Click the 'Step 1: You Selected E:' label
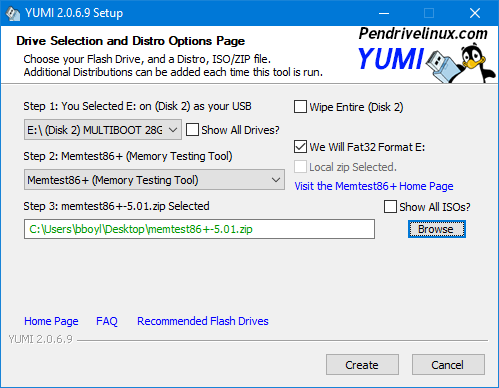Screen dimensions: 499x388 pos(137,106)
